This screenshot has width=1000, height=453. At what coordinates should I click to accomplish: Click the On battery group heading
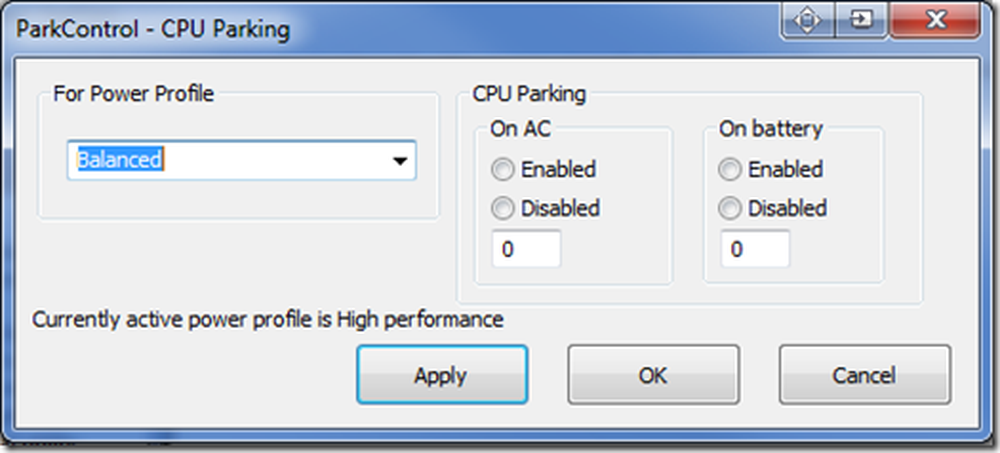(x=770, y=129)
